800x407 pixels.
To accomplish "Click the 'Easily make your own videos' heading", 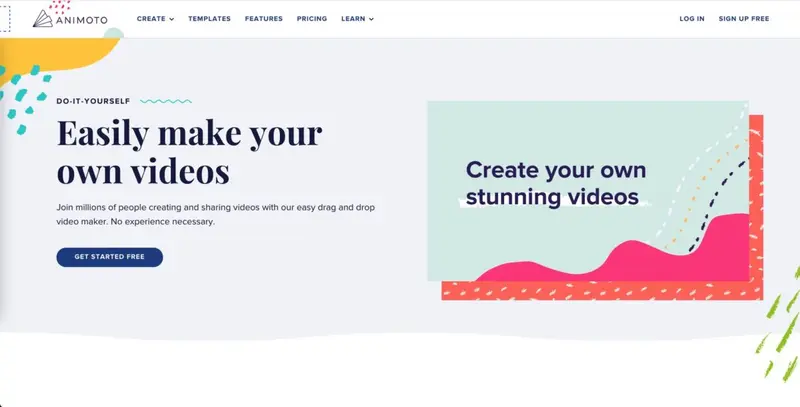I will [190, 152].
